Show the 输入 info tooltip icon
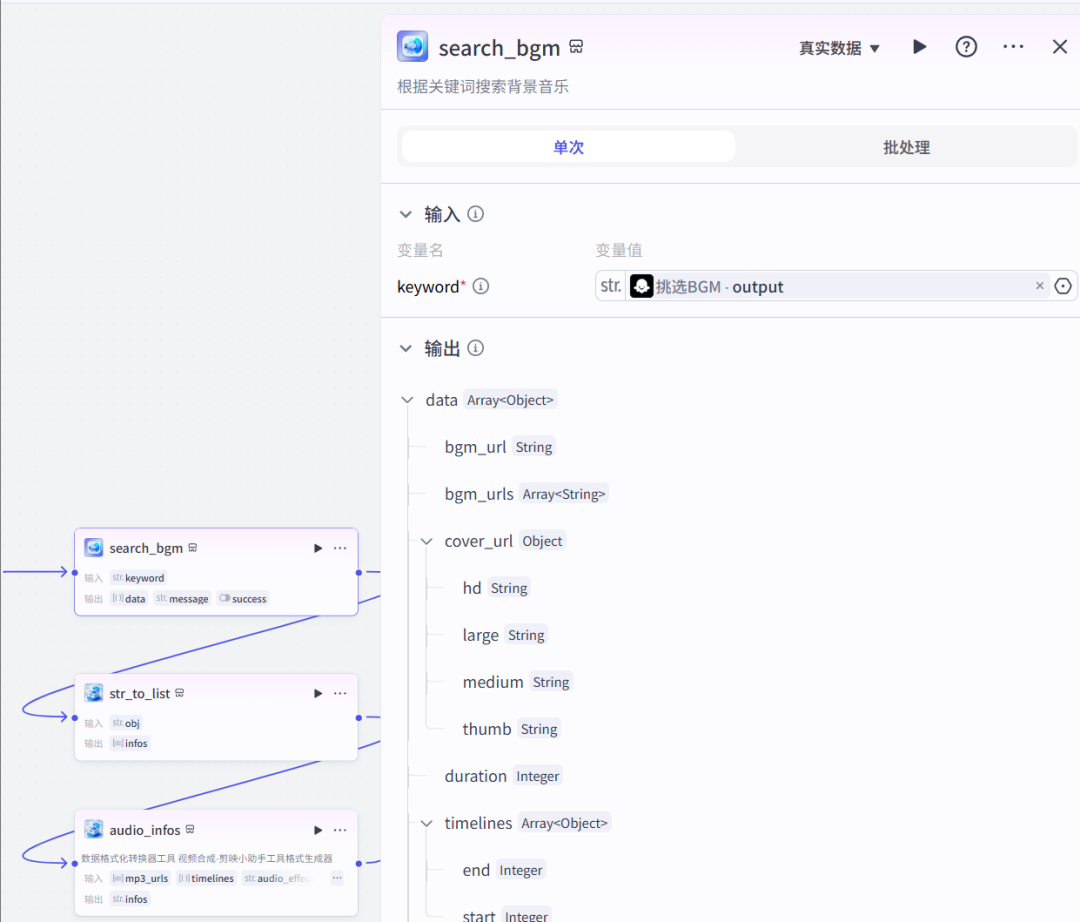 [x=475, y=214]
